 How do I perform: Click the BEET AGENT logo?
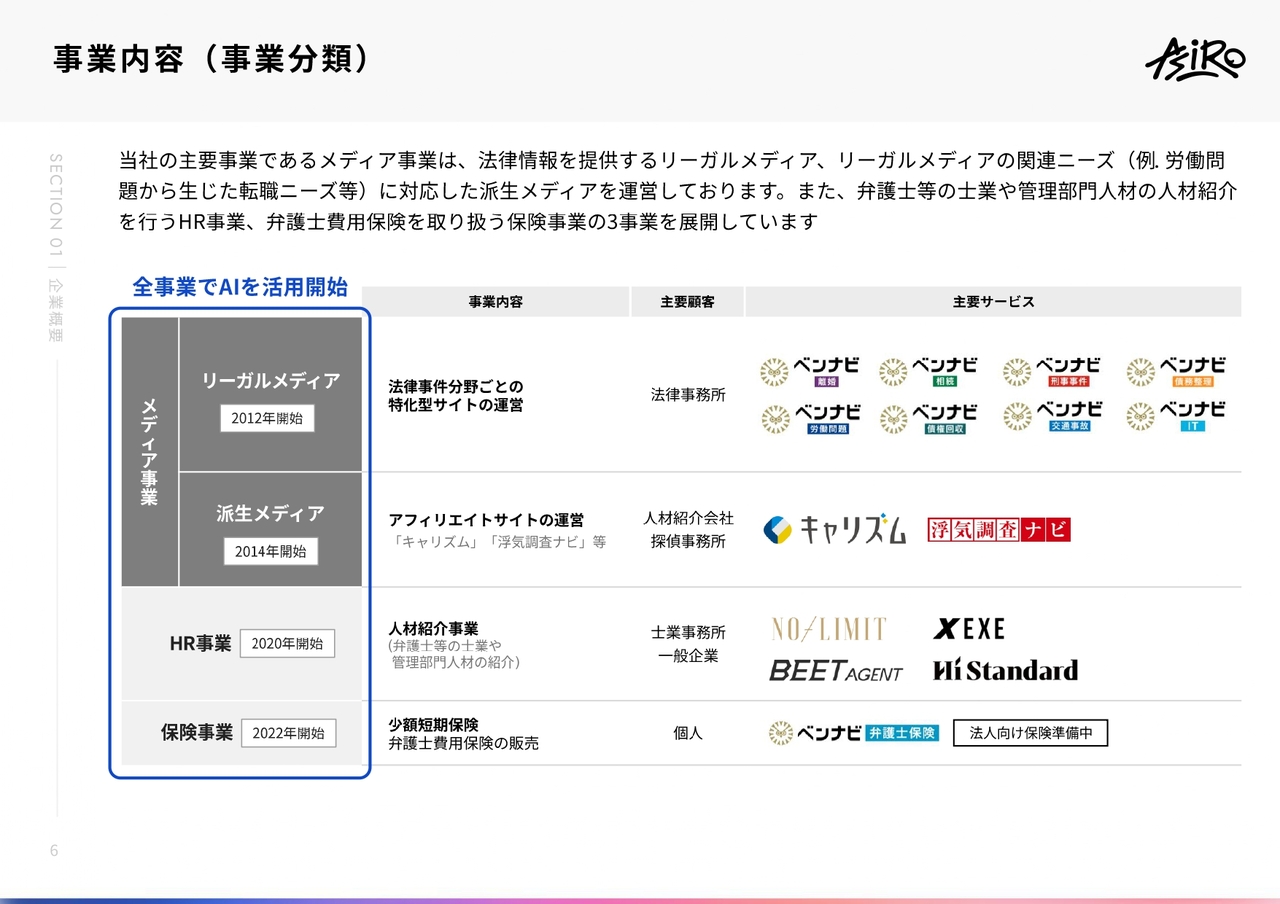coord(835,671)
